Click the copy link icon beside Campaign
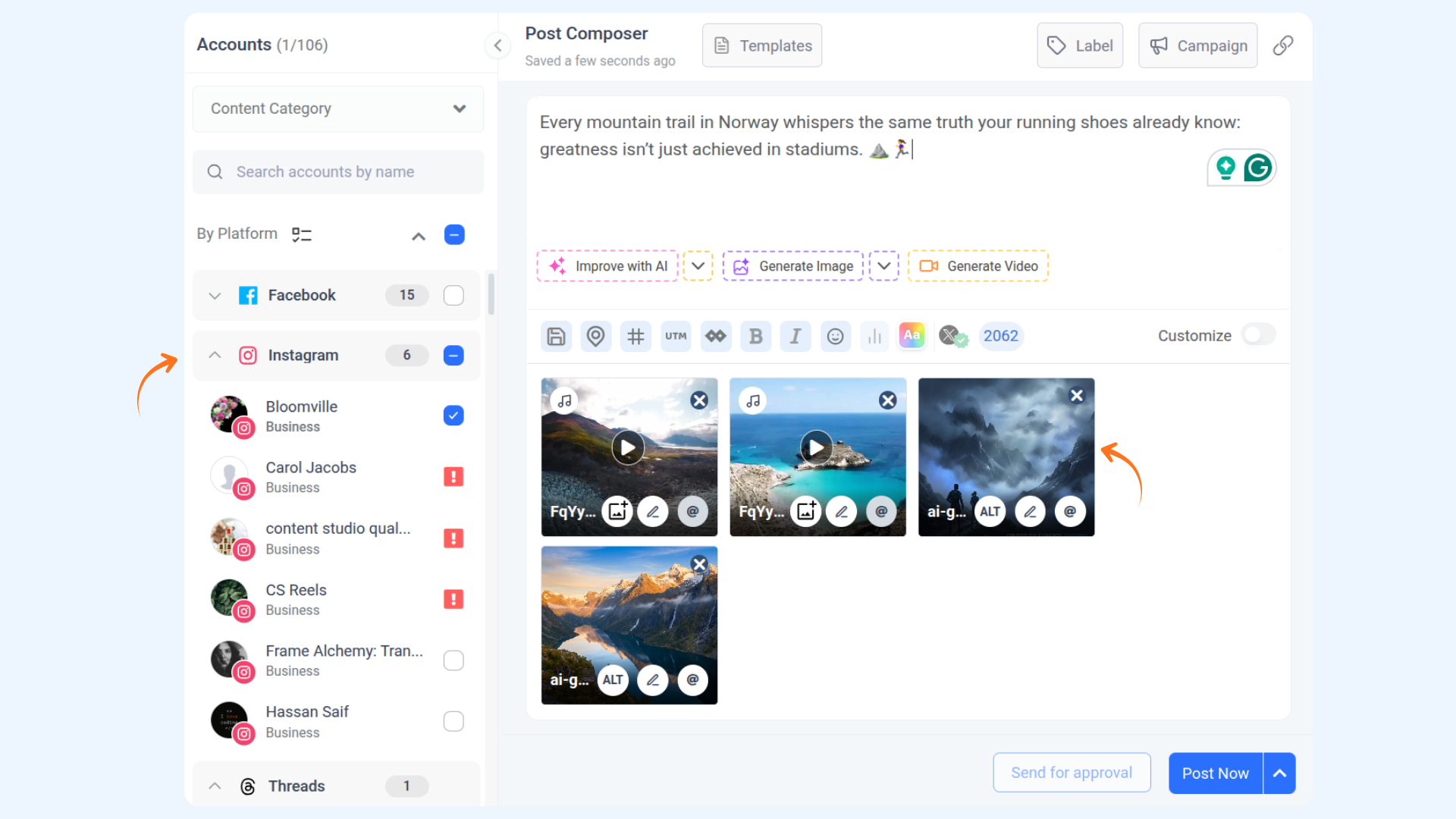The width and height of the screenshot is (1456, 819). point(1283,45)
